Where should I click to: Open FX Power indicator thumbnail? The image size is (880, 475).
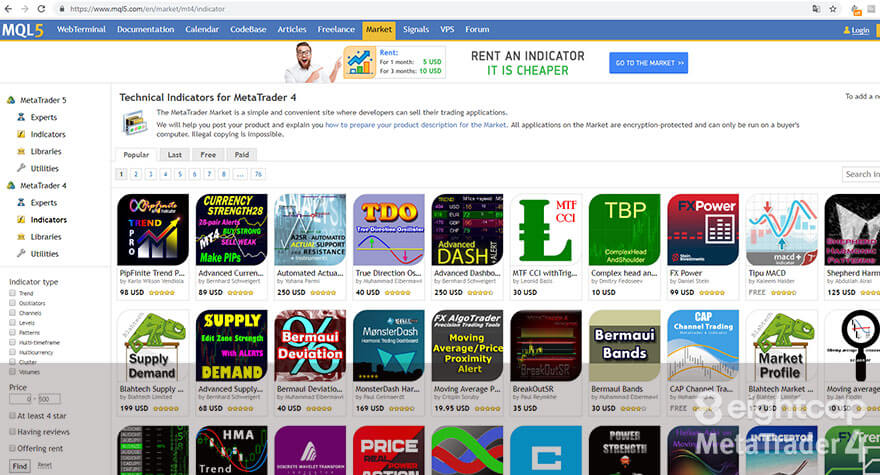(703, 230)
